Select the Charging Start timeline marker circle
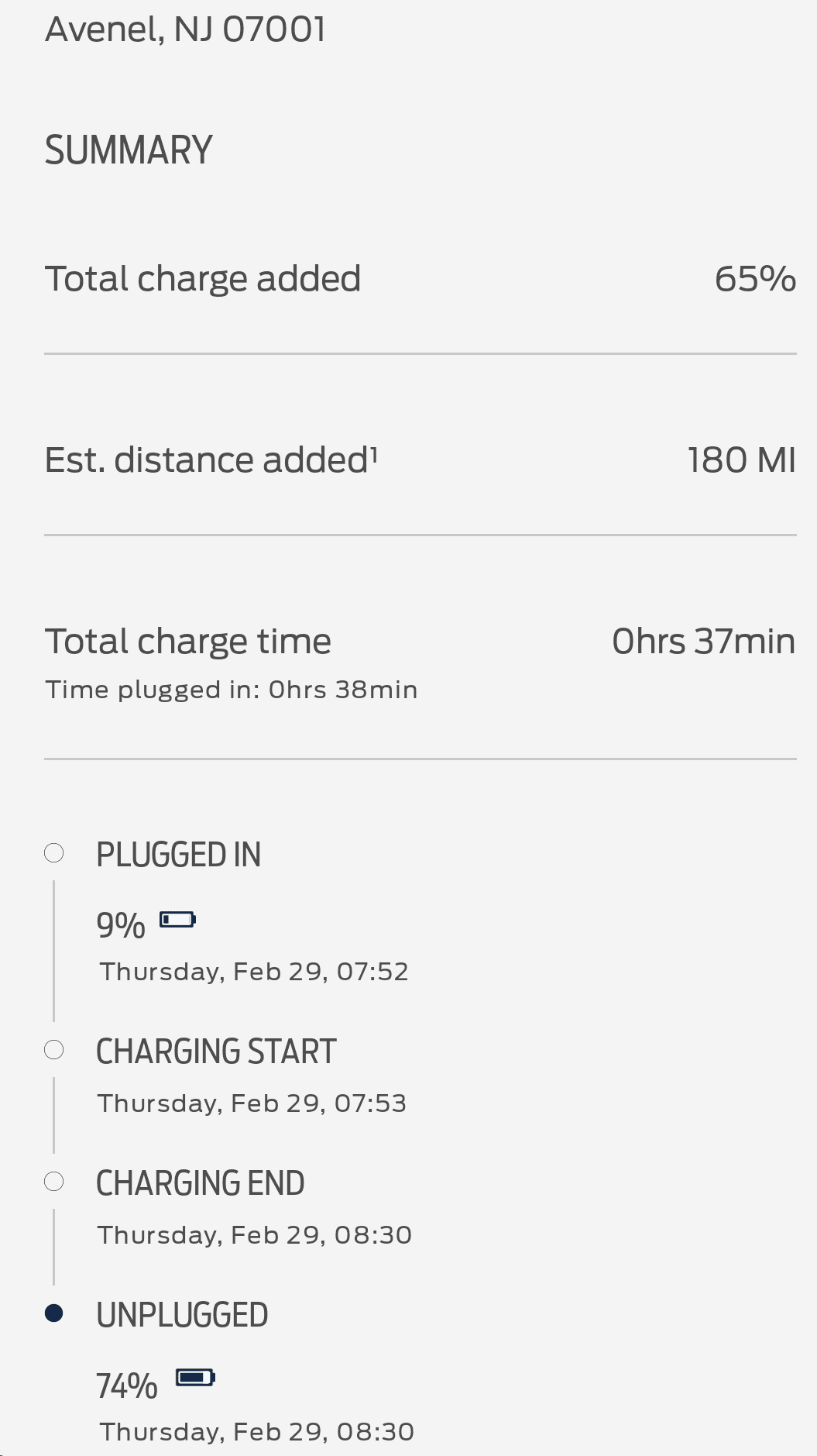The image size is (817, 1456). click(x=54, y=1050)
